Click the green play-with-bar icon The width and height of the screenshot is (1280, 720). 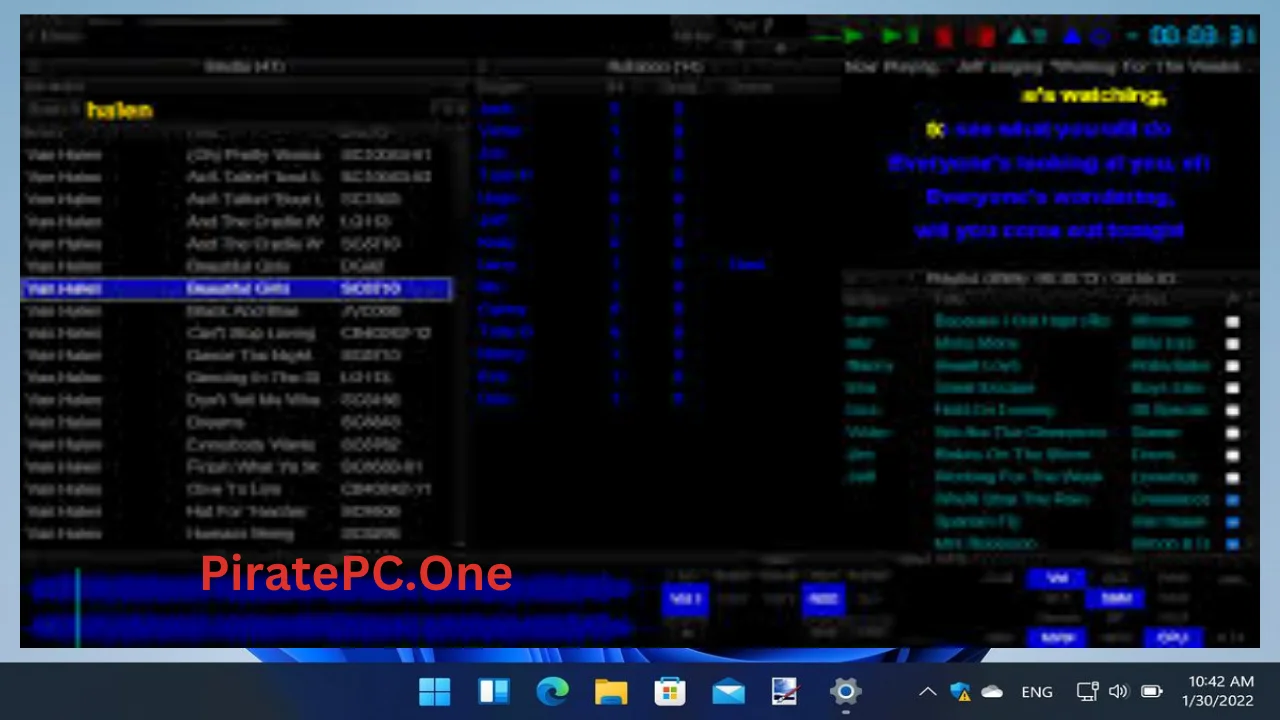(x=899, y=37)
